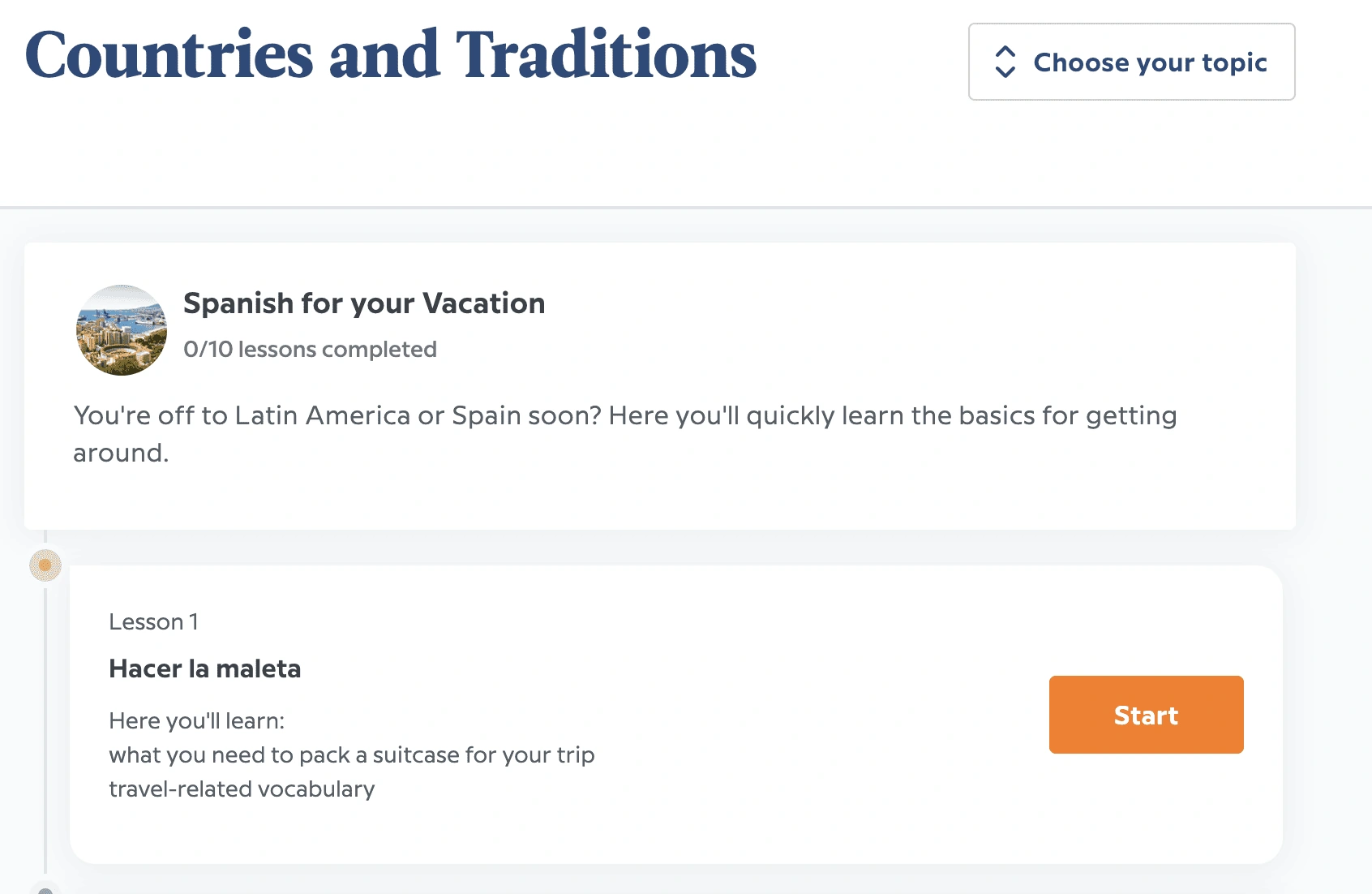The width and height of the screenshot is (1372, 894).
Task: Click empty area of course overview card
Action: [892, 325]
